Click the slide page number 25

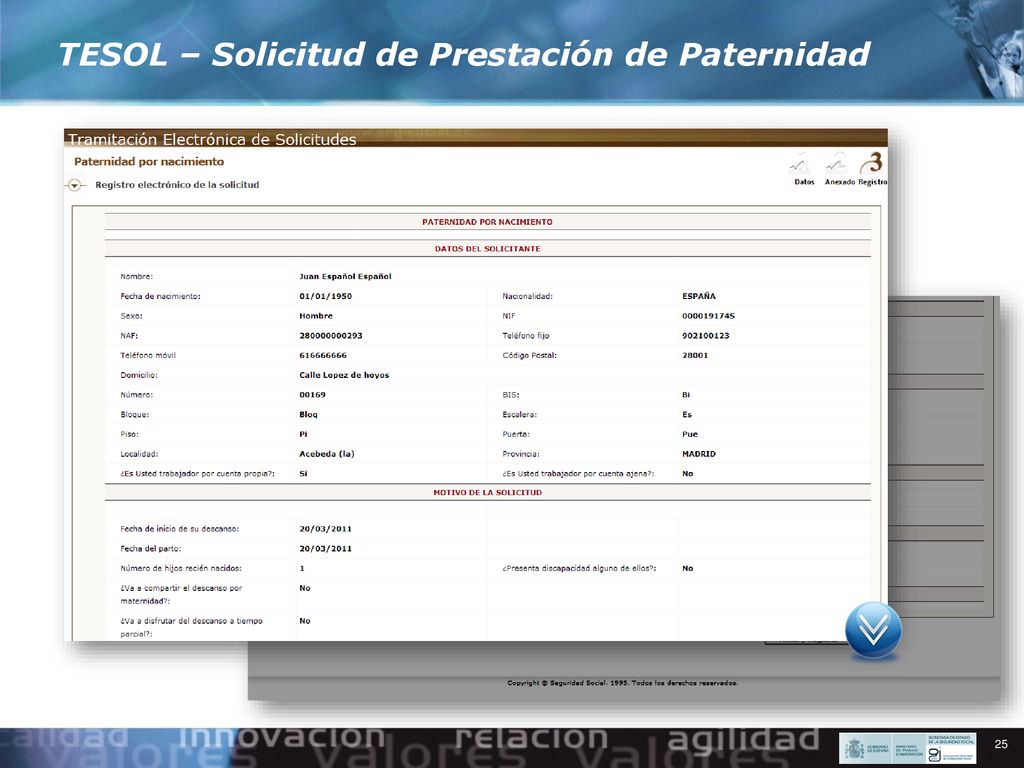pos(1000,744)
